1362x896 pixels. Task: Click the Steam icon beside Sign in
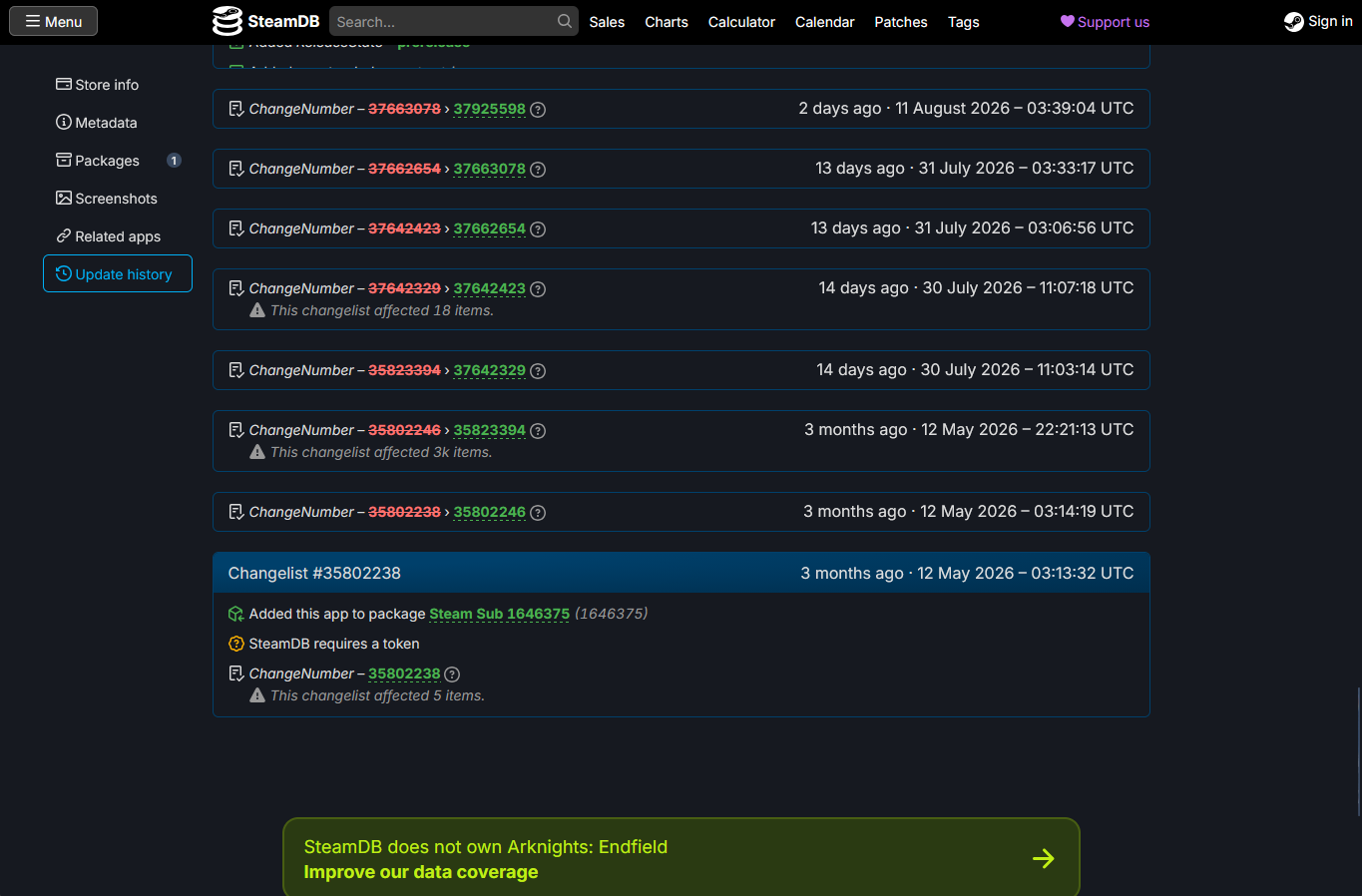[1294, 22]
